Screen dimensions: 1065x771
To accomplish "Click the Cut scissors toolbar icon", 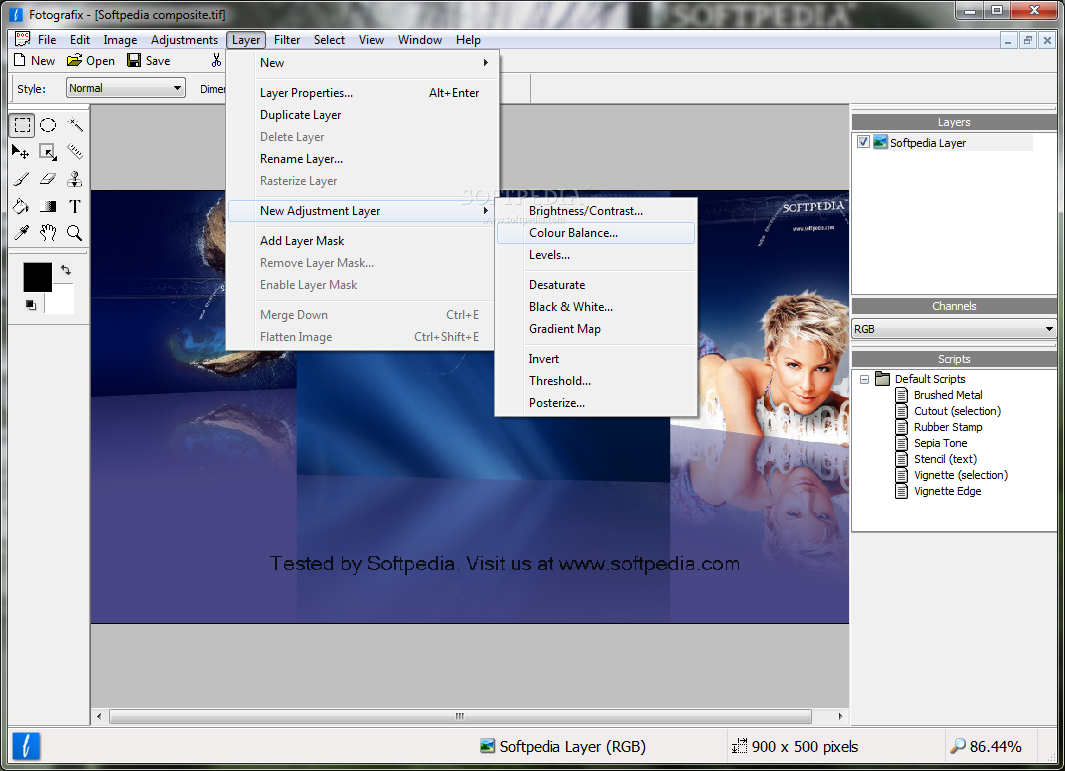I will point(216,60).
